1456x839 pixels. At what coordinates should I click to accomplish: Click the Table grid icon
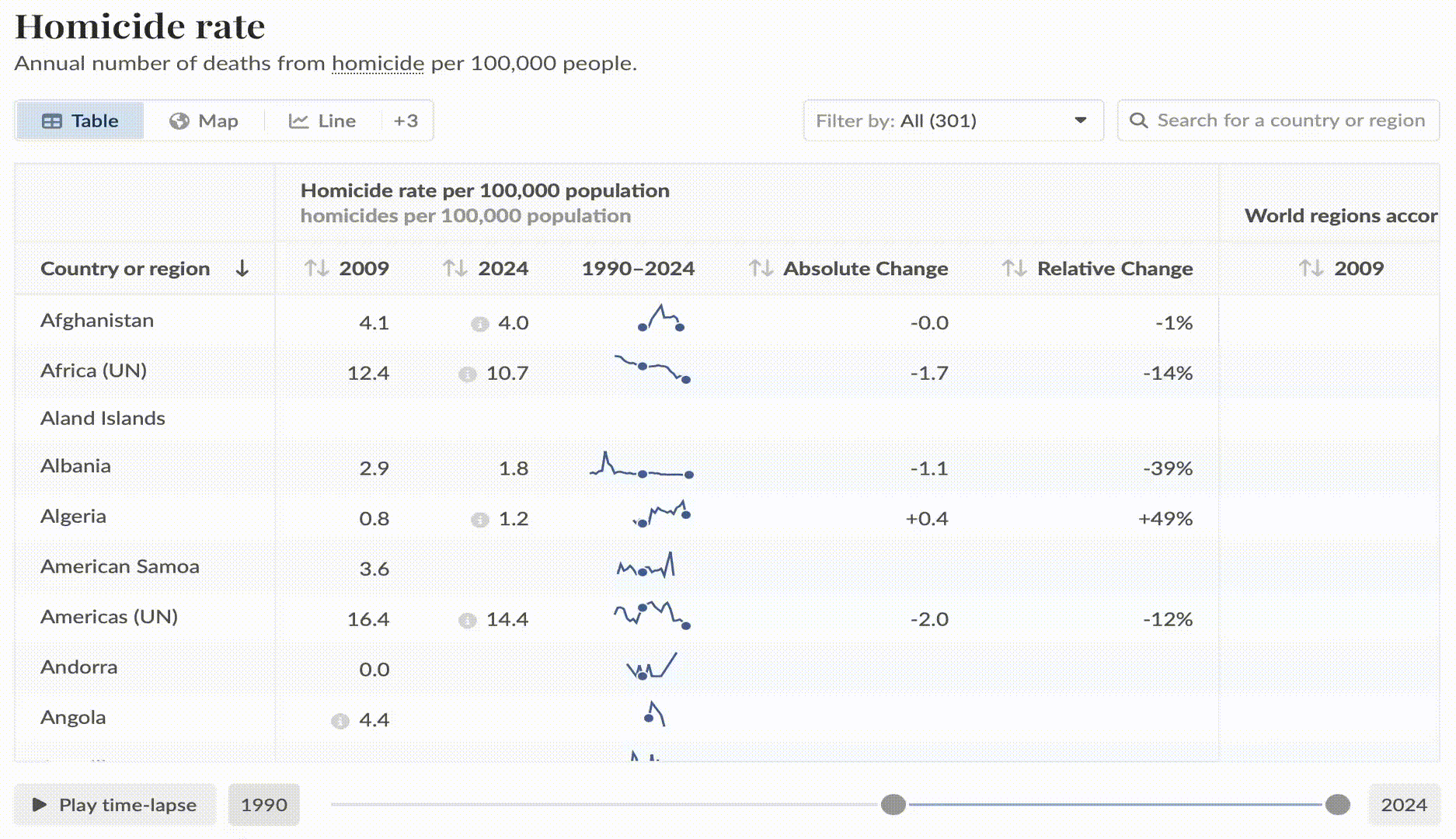coord(53,120)
